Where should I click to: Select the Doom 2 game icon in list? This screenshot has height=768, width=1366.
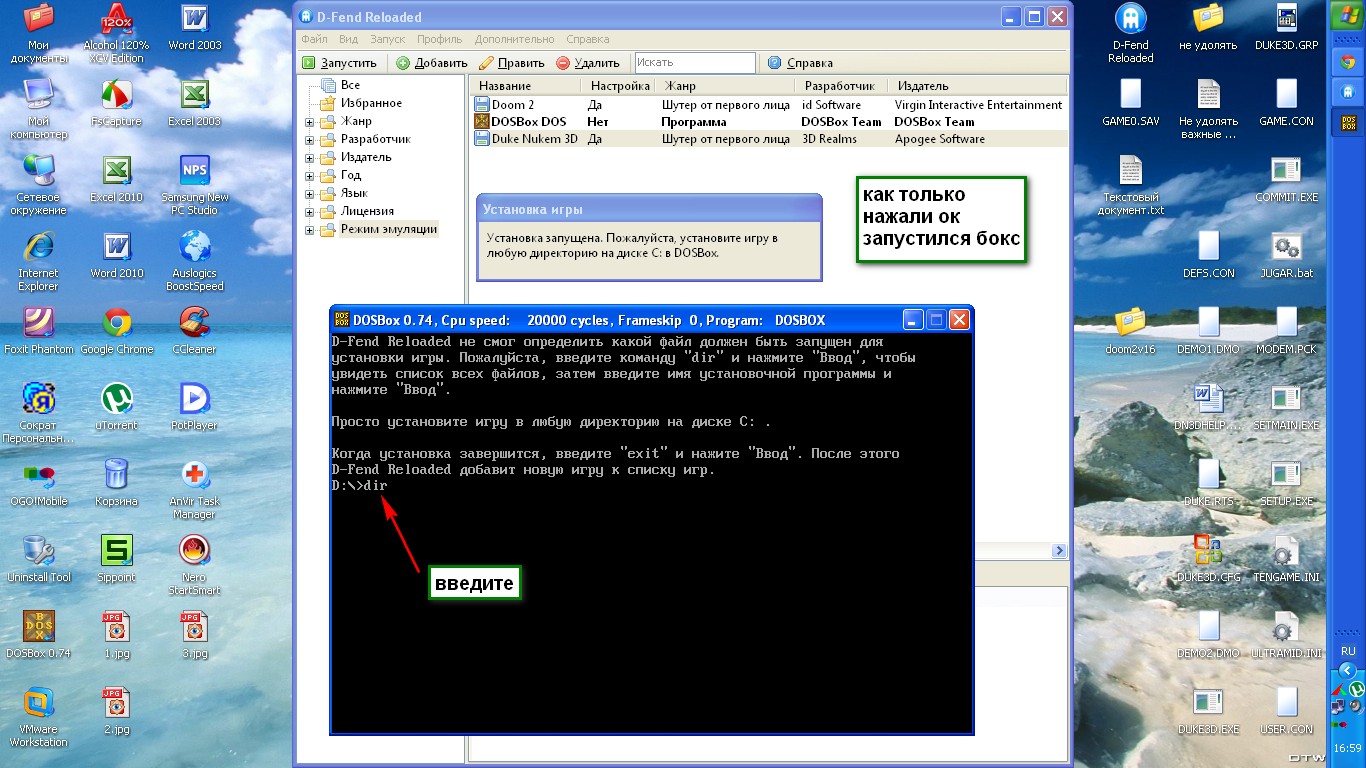pos(482,105)
